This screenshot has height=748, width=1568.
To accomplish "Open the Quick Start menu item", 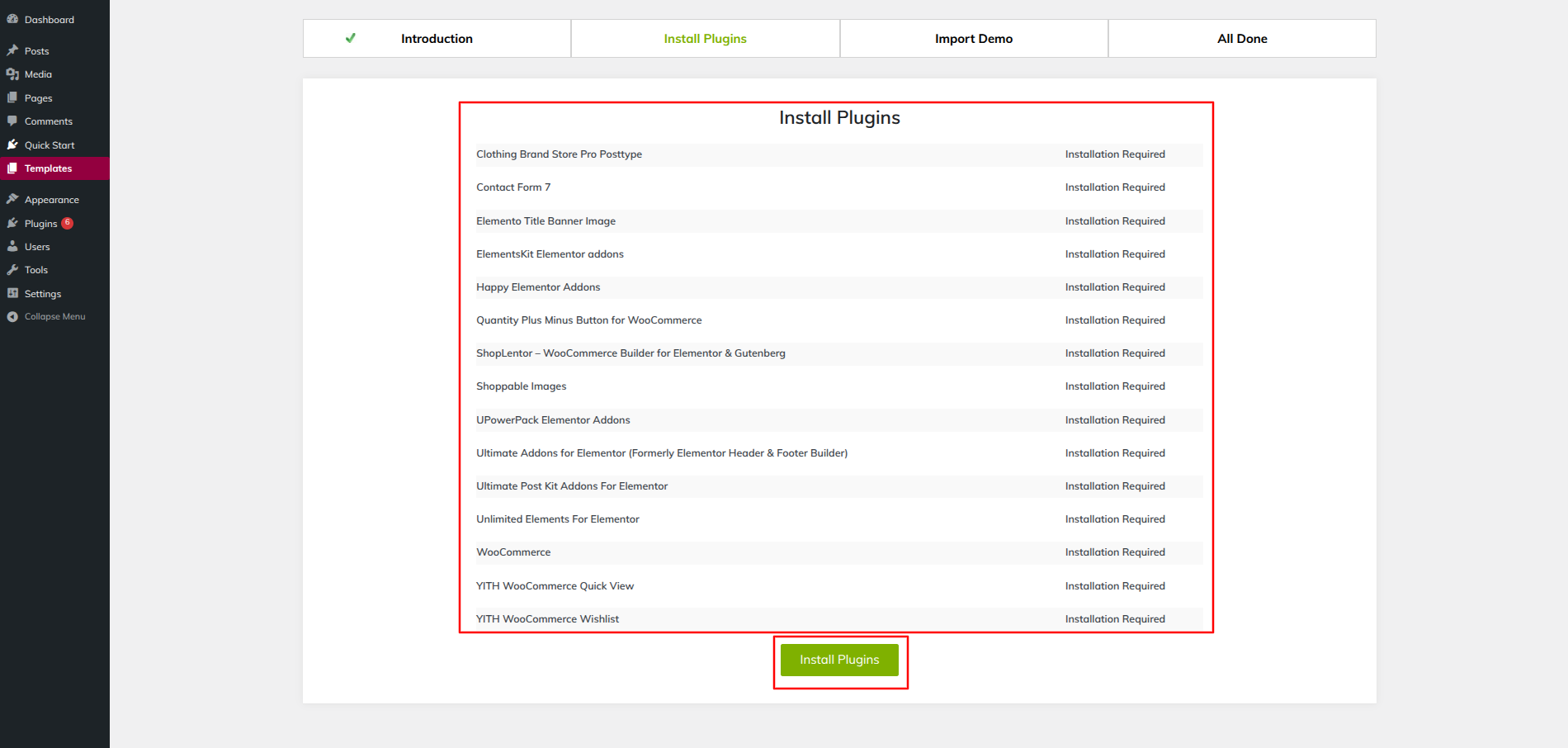I will tap(54, 144).
